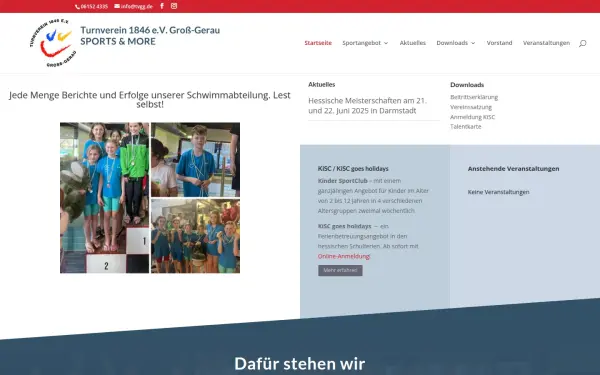600x375 pixels.
Task: Open the Schwimmabteilung Berichte headline
Action: tap(150, 99)
